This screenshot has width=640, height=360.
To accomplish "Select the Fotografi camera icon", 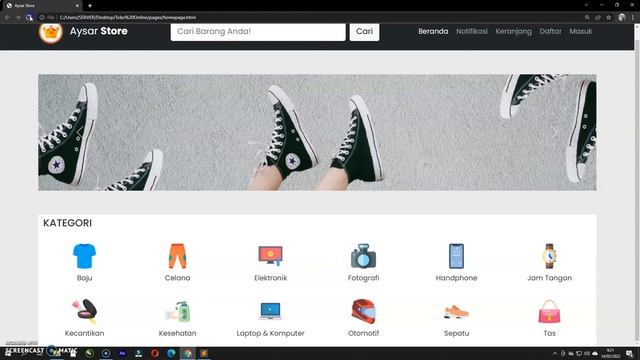I will click(363, 256).
